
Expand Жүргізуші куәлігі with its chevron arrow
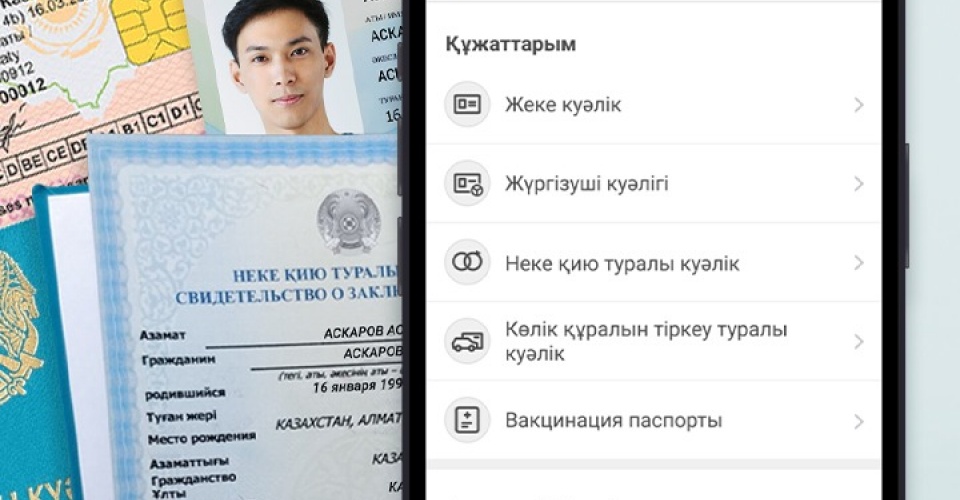859,184
